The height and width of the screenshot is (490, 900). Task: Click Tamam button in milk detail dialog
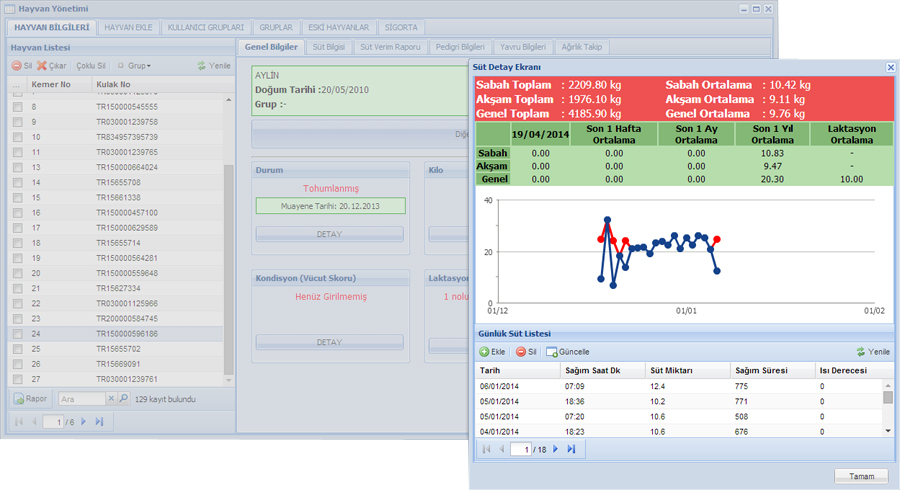point(862,476)
